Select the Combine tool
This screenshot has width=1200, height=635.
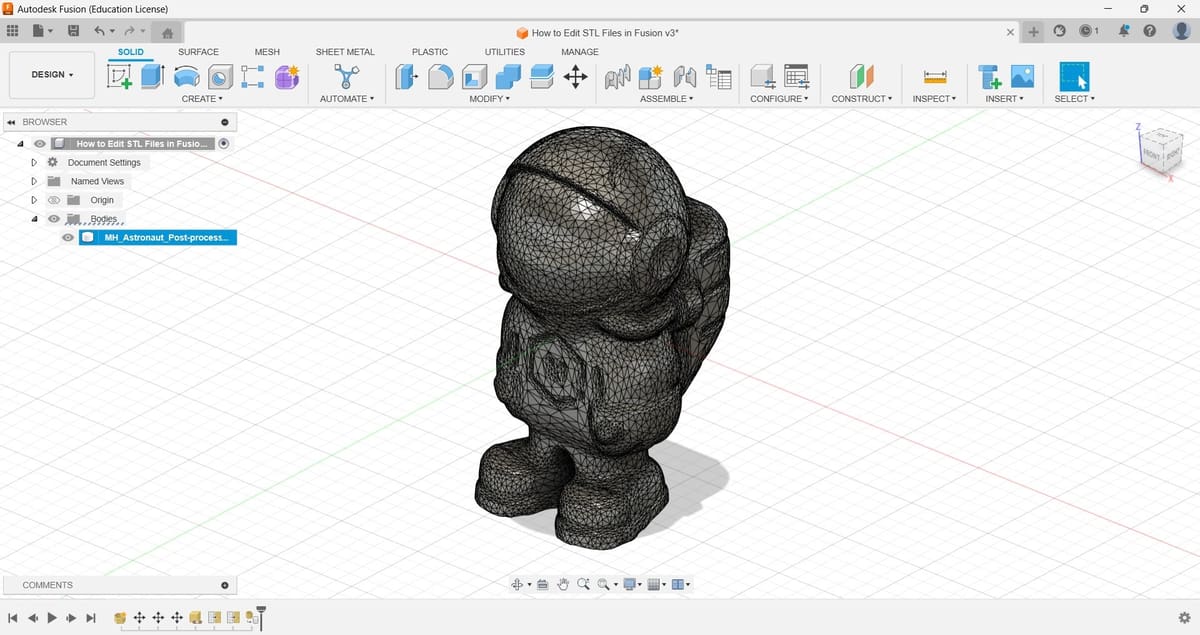coord(508,76)
